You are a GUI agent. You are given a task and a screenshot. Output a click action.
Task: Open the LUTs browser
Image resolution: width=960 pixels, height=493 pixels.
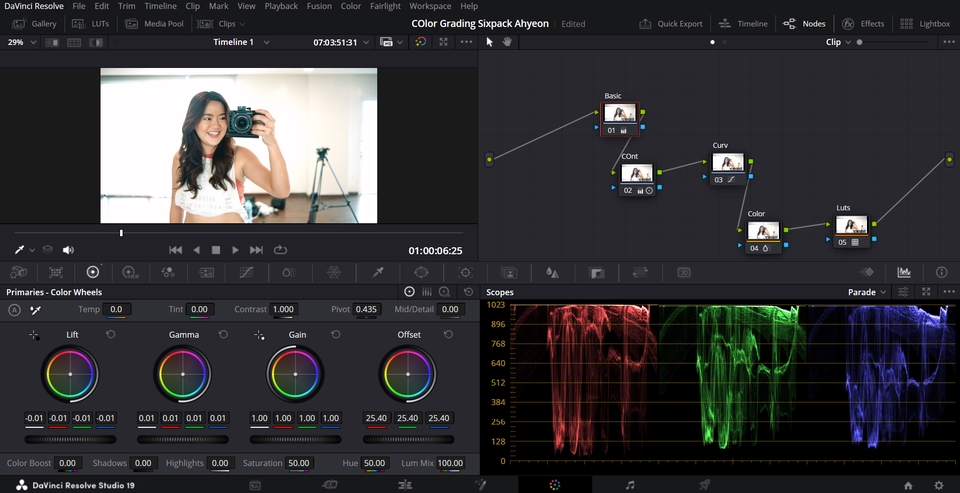91,24
